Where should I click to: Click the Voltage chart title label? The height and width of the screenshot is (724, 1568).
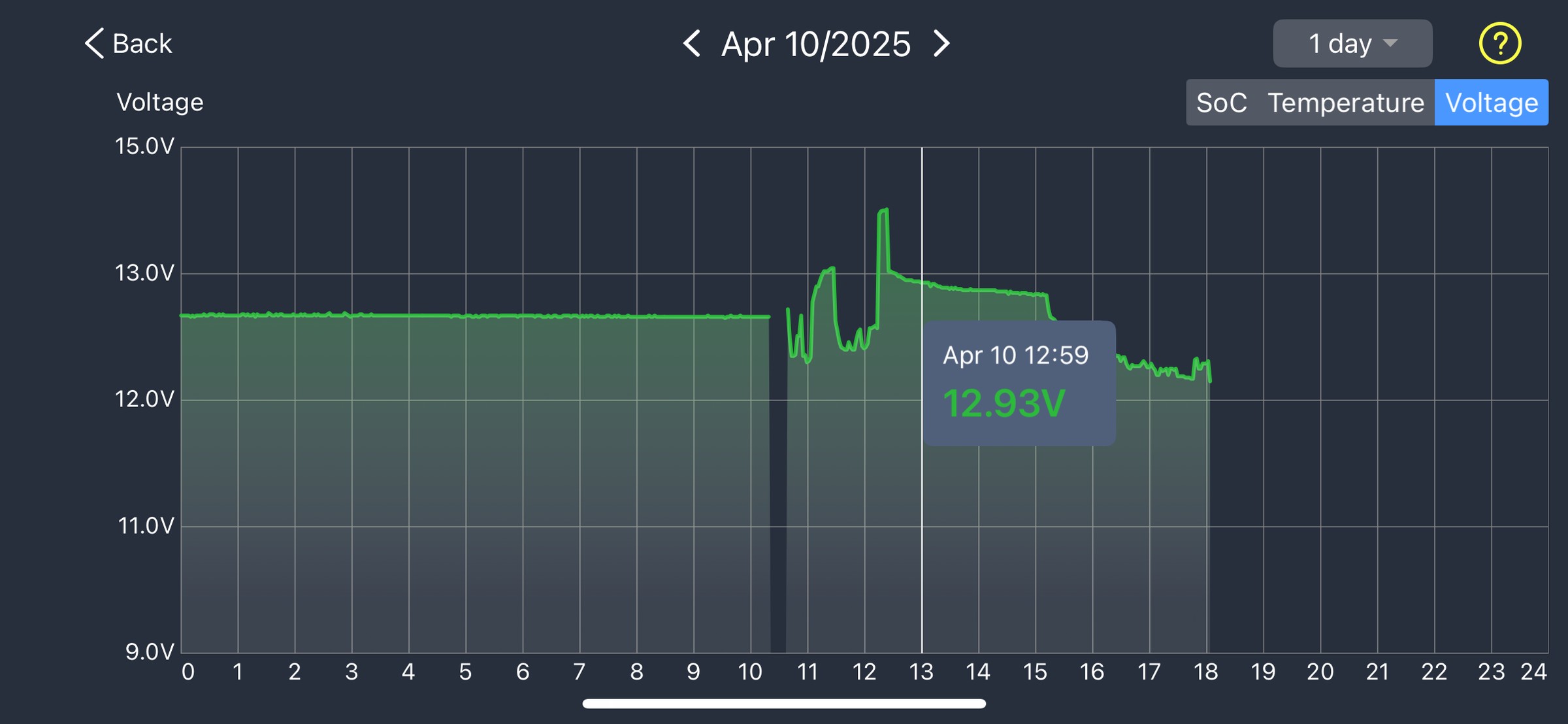click(160, 103)
